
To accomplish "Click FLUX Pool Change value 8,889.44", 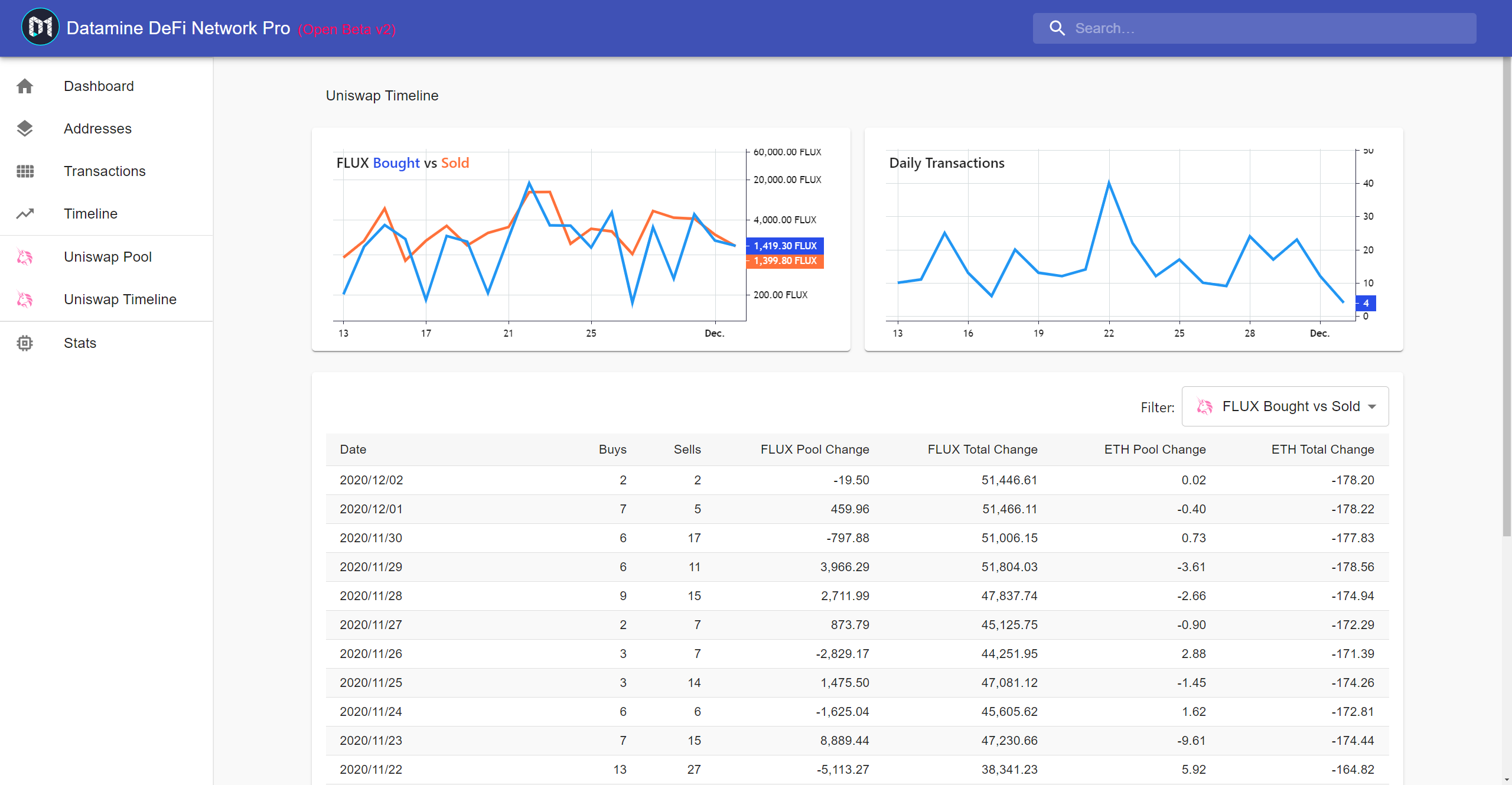I will pos(845,741).
